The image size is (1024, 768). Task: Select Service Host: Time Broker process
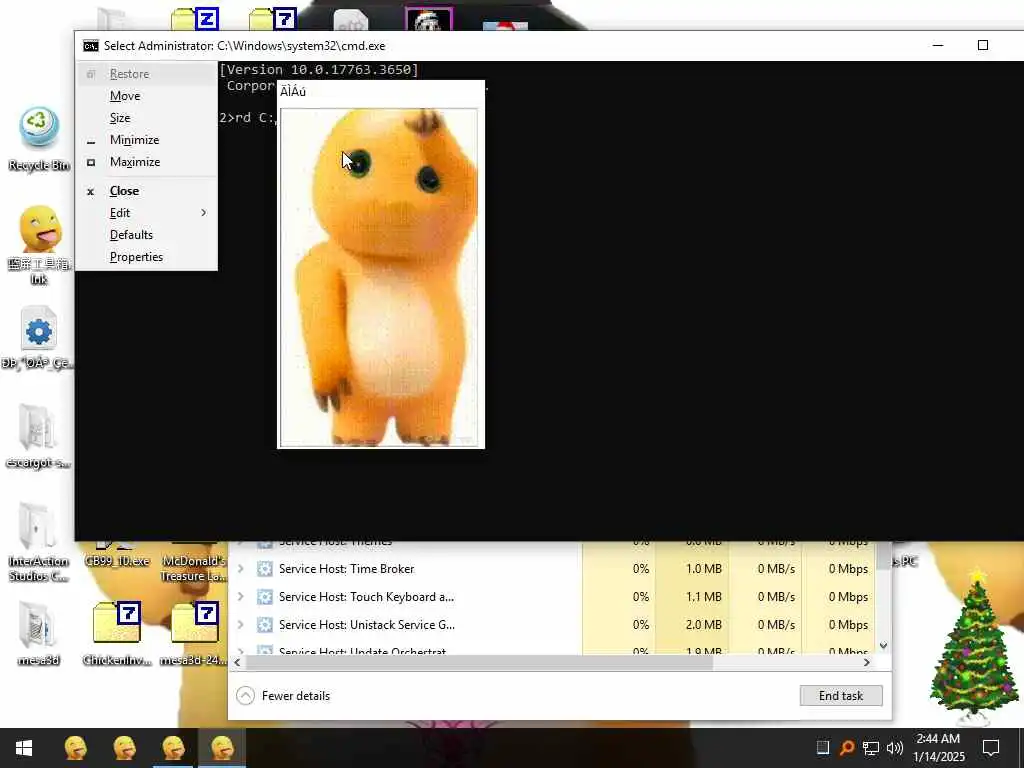tap(346, 569)
